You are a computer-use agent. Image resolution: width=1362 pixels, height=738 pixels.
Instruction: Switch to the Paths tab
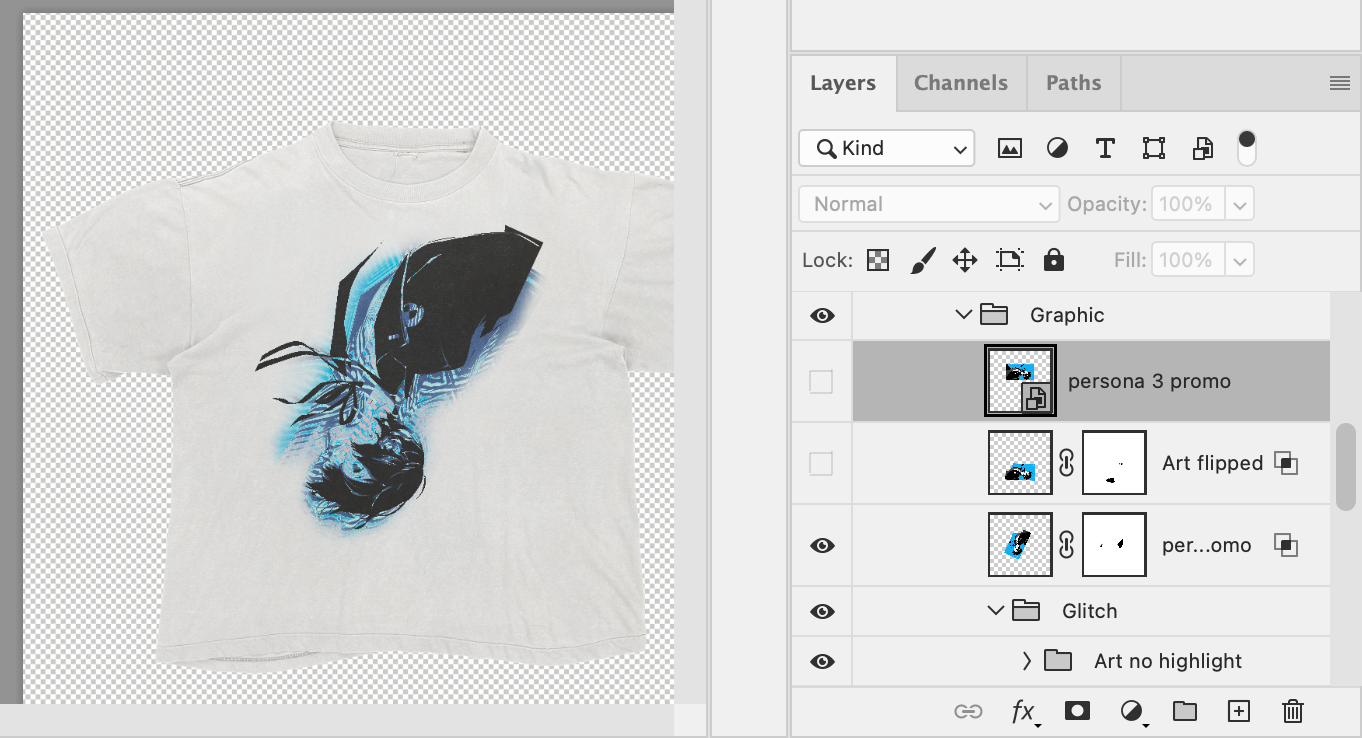click(1074, 83)
